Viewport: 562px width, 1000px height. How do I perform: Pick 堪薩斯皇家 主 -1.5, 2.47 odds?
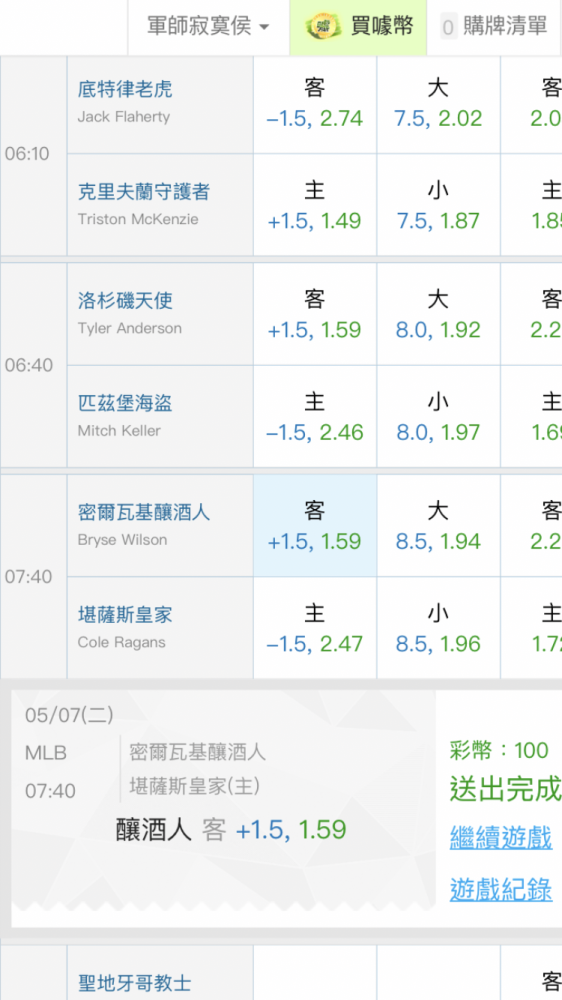(x=314, y=628)
